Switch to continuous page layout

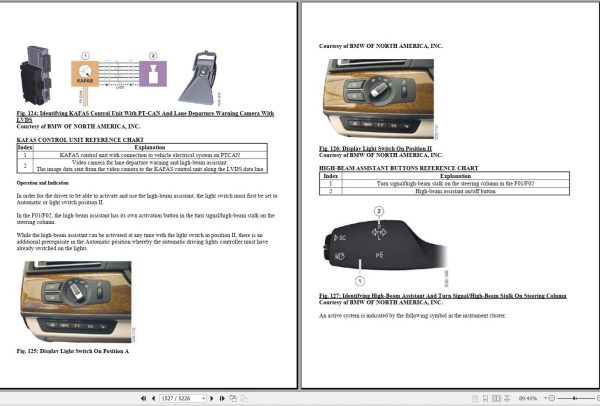[485, 398]
